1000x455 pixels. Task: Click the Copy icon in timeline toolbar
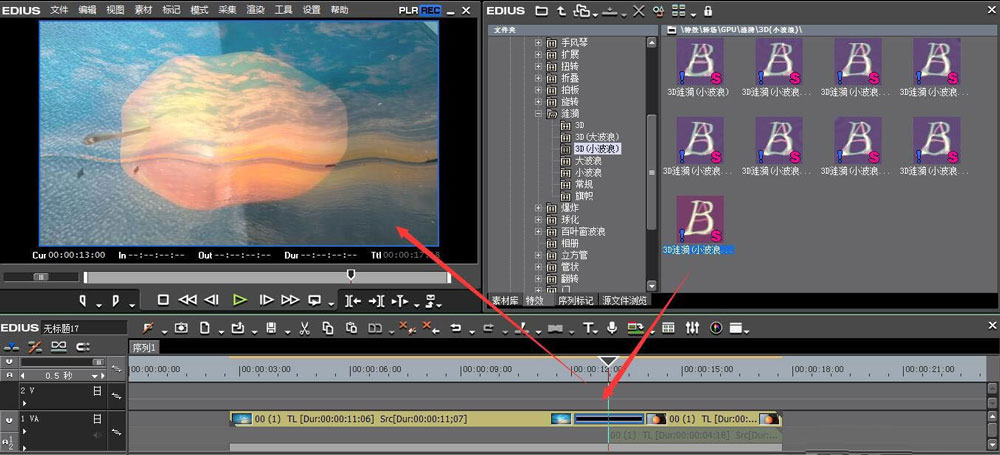[328, 328]
